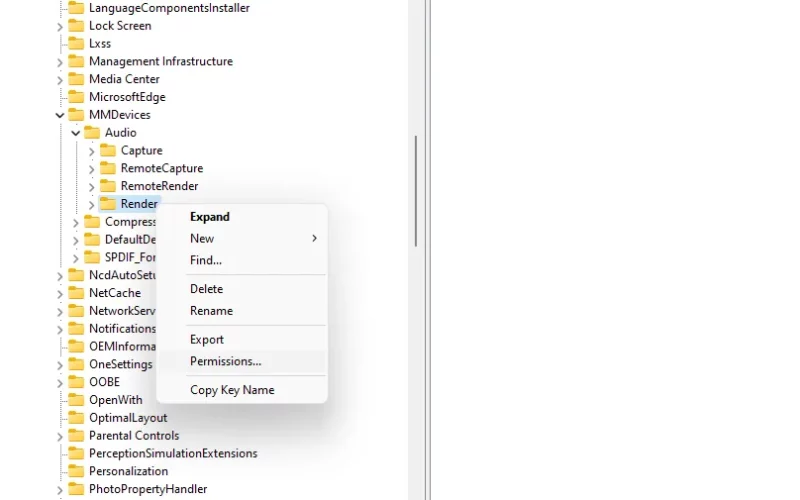Expand the OOBE key chevron
This screenshot has width=800, height=500.
tap(60, 383)
